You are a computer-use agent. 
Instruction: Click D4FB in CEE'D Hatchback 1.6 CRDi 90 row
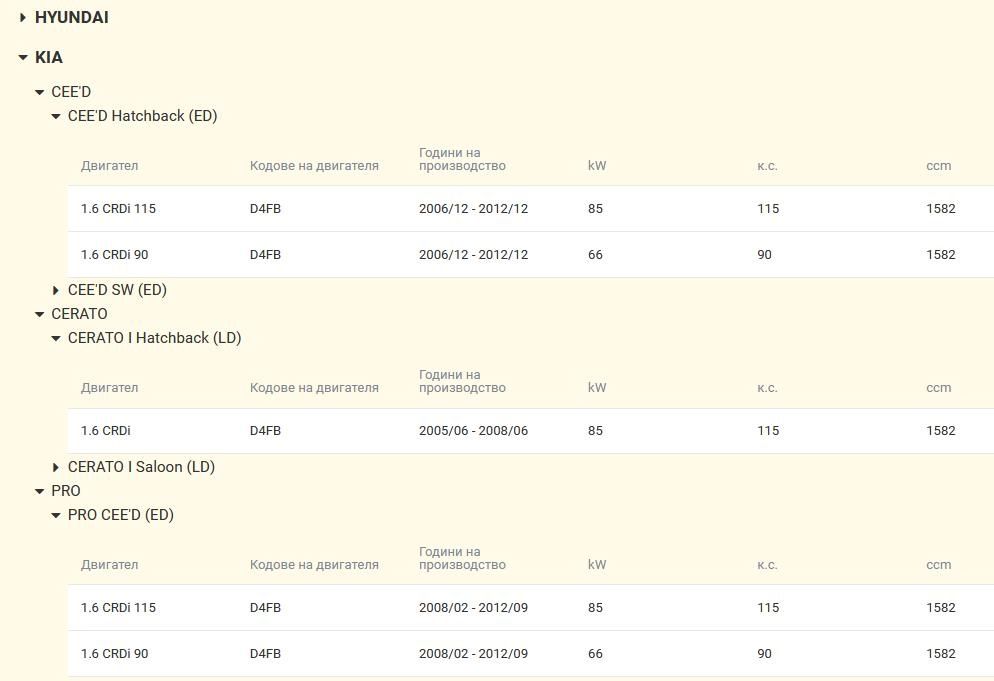click(265, 255)
